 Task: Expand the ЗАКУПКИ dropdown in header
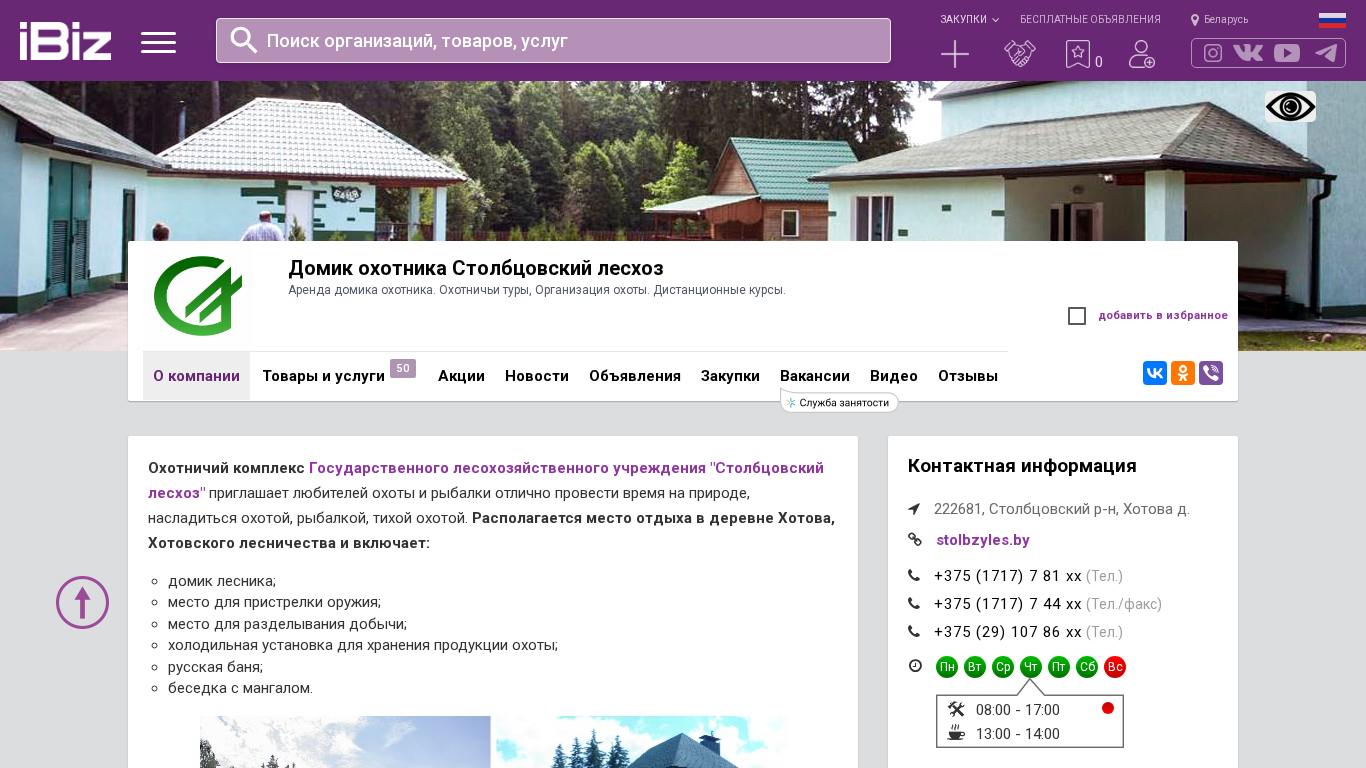point(969,19)
